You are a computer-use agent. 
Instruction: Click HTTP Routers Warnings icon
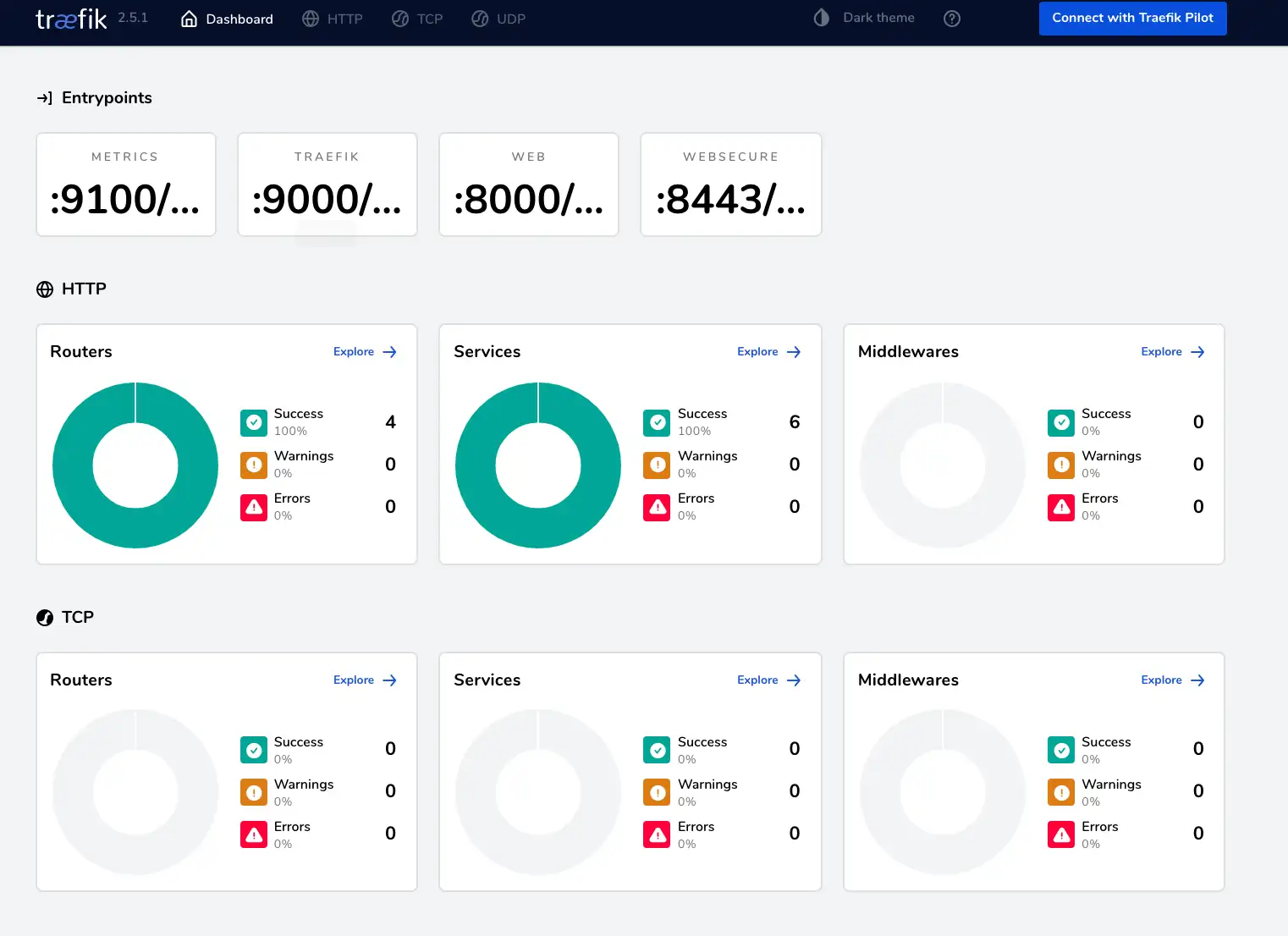tap(254, 465)
